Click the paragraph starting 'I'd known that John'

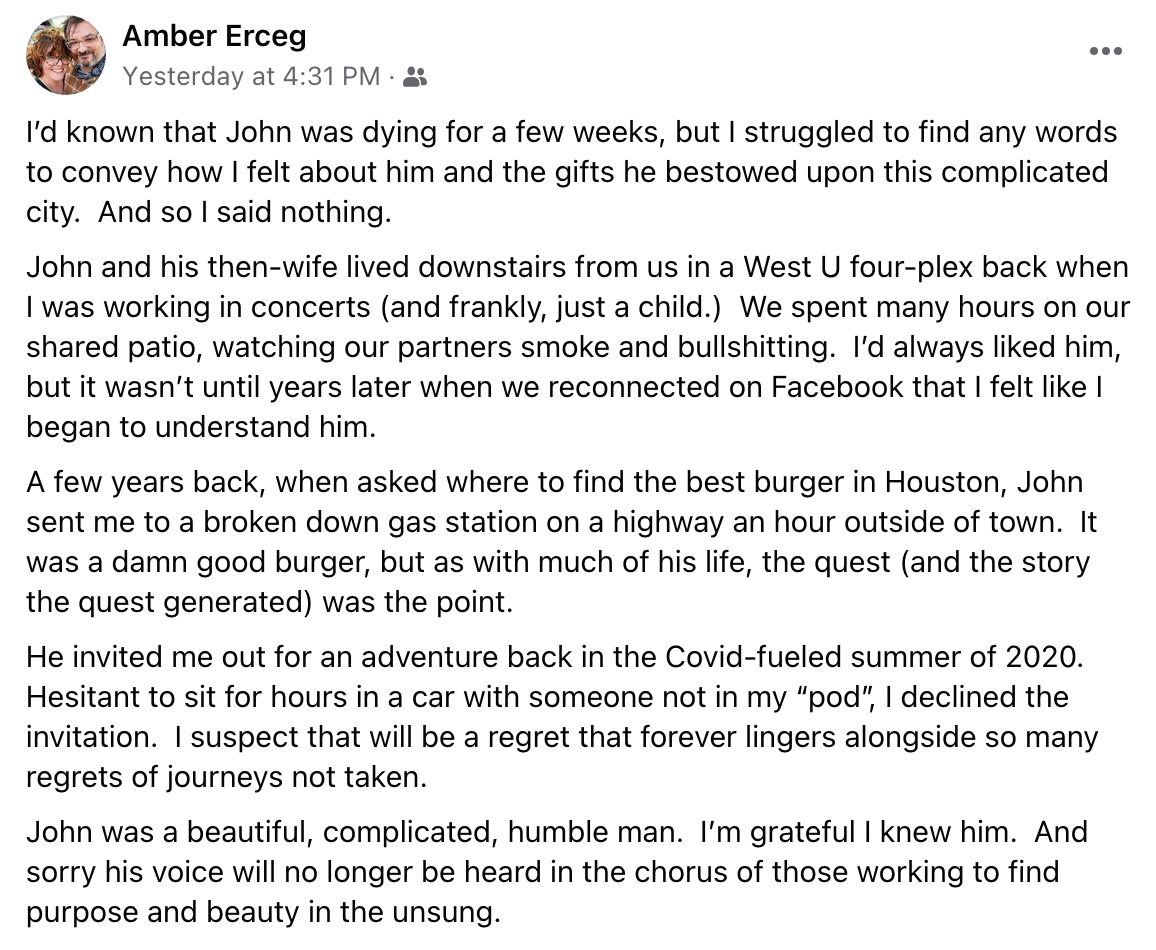pyautogui.click(x=571, y=172)
